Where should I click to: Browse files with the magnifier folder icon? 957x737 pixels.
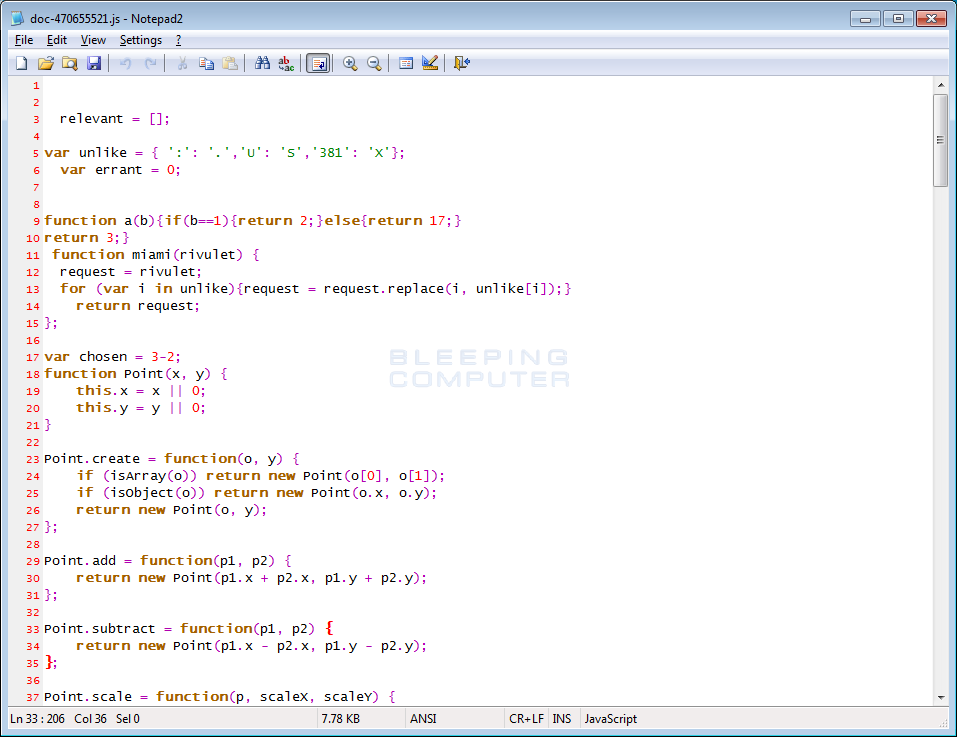click(70, 63)
